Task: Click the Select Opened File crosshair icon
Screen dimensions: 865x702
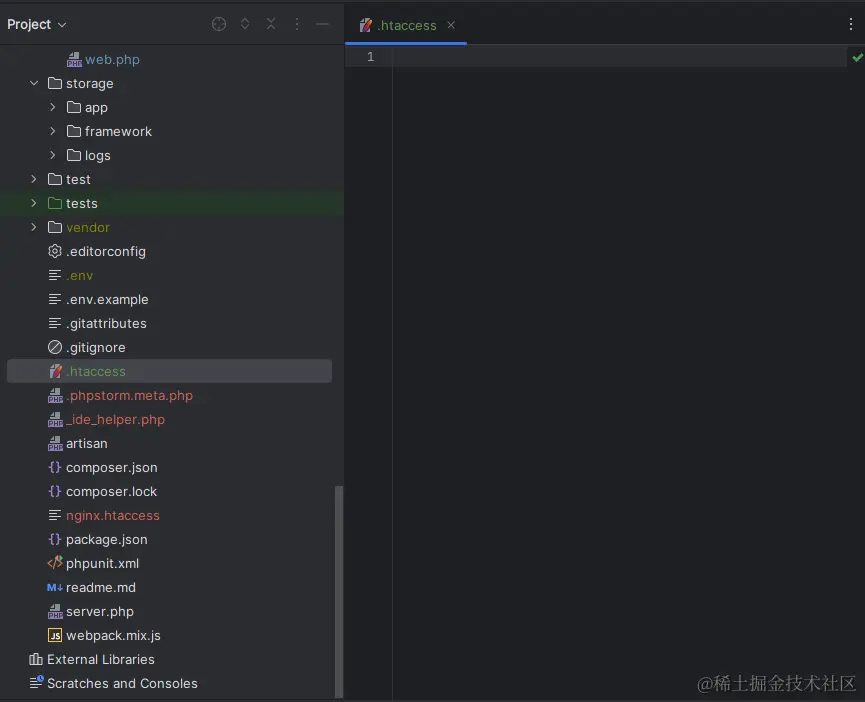Action: pos(219,24)
